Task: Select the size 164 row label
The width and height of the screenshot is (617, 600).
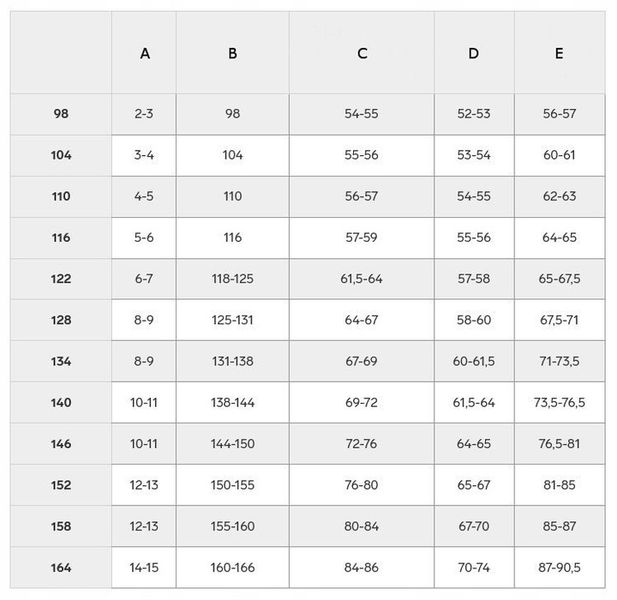Action: click(x=61, y=568)
